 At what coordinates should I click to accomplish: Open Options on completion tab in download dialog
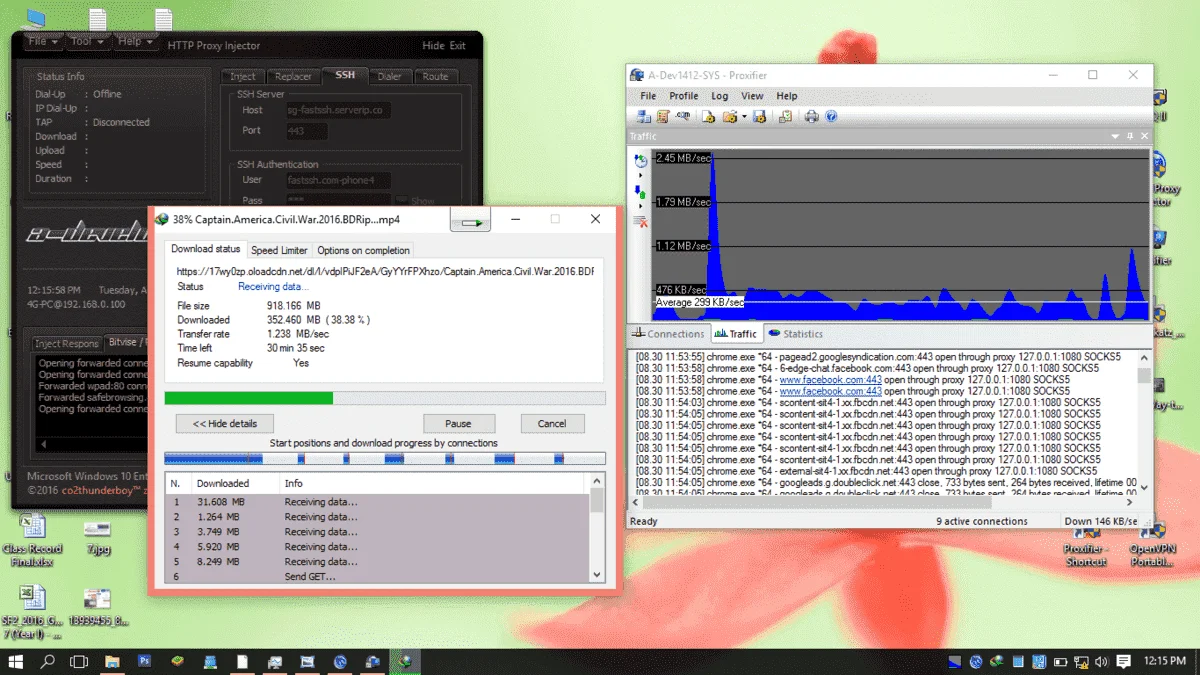coord(363,250)
